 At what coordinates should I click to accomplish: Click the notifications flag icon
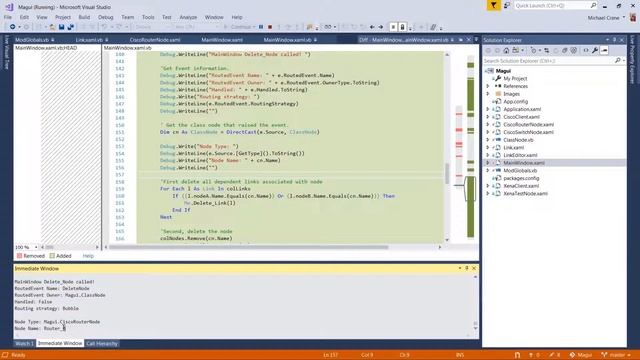click(493, 5)
